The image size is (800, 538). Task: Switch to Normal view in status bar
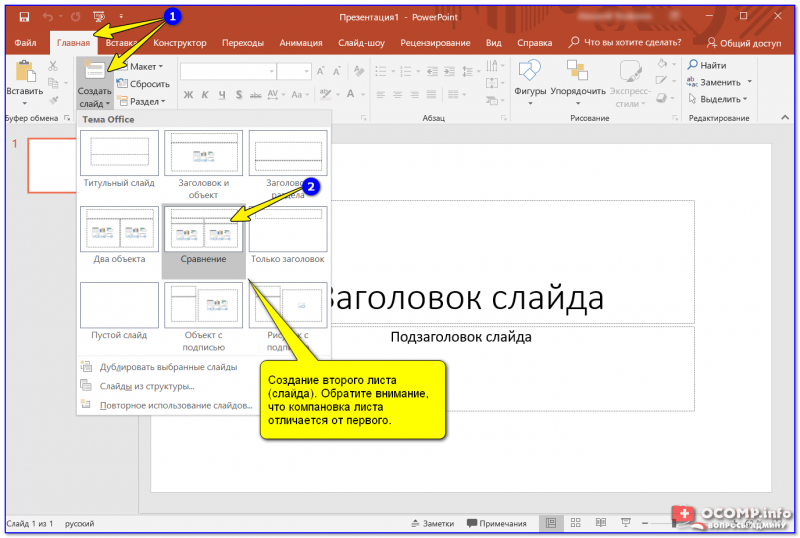551,523
